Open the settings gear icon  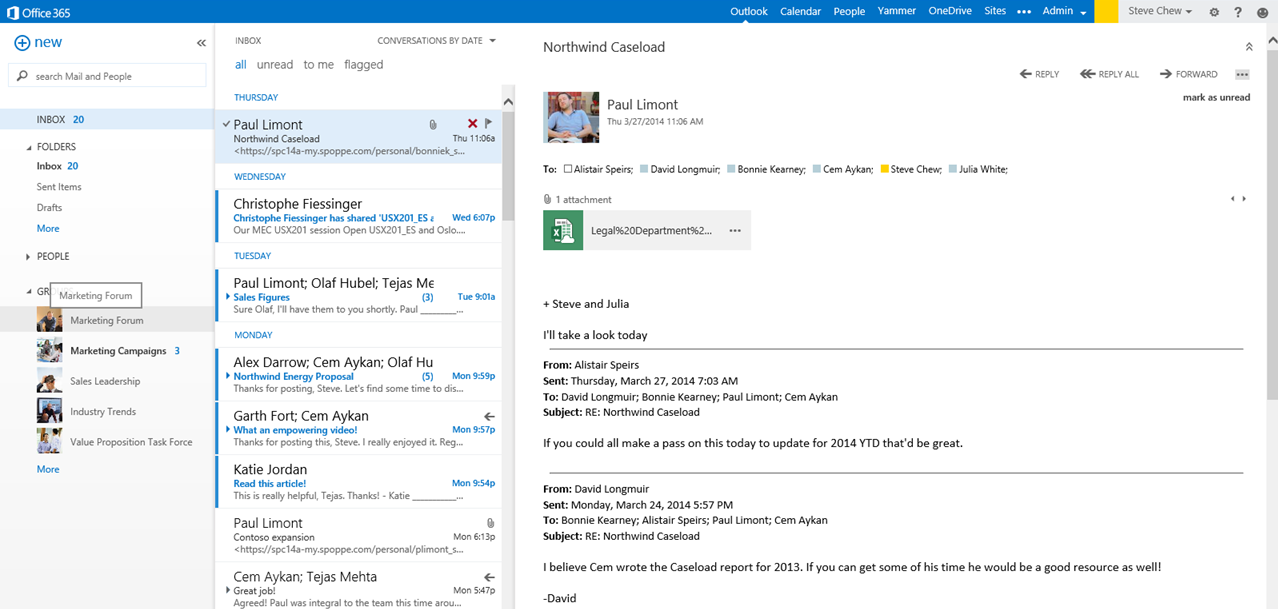pos(1214,12)
